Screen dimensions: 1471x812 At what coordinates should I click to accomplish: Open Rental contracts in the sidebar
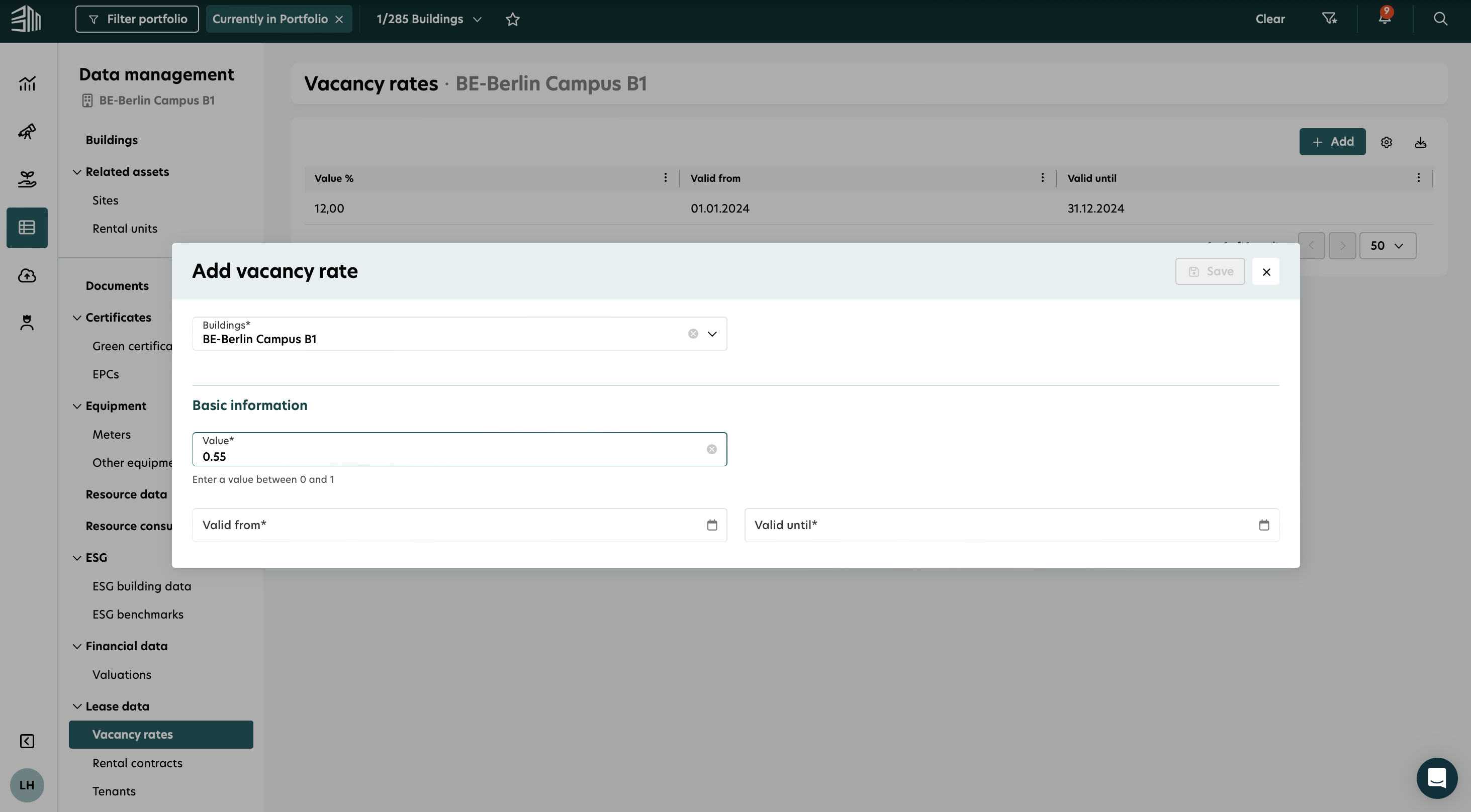point(138,763)
